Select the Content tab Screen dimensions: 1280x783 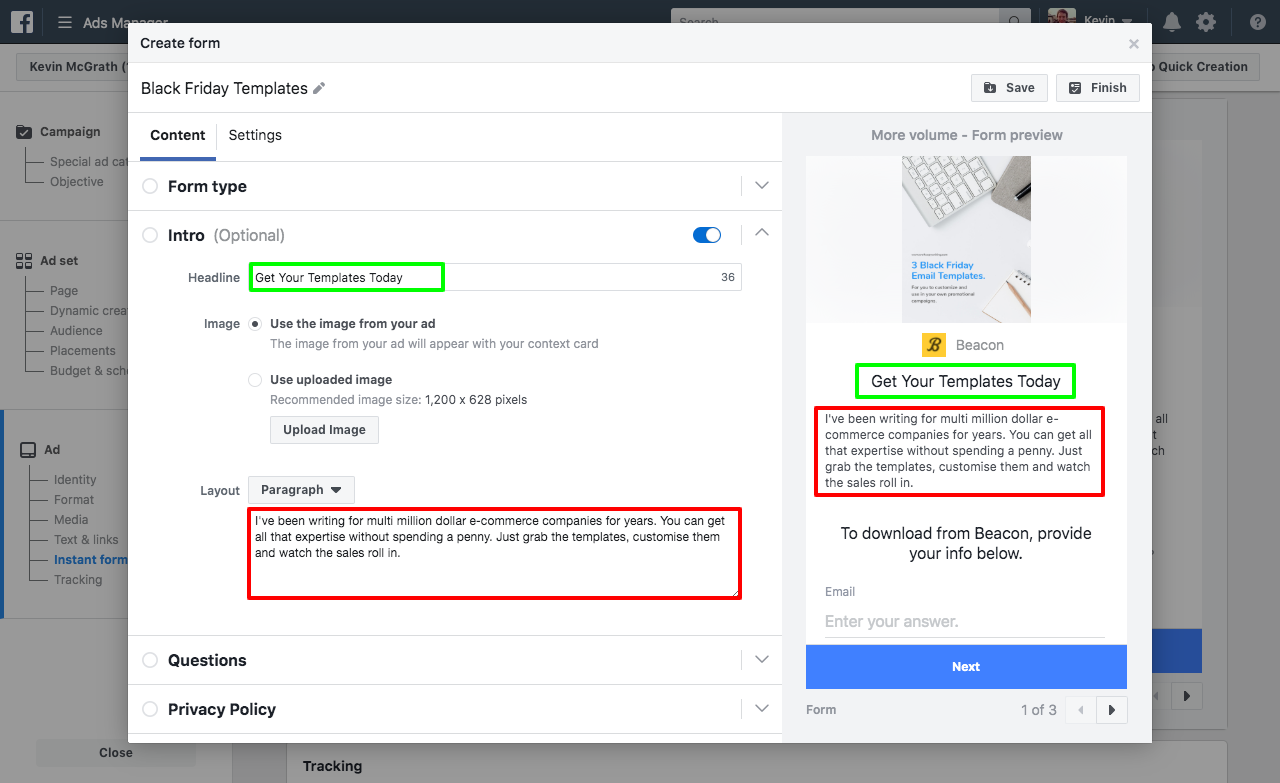click(x=177, y=135)
